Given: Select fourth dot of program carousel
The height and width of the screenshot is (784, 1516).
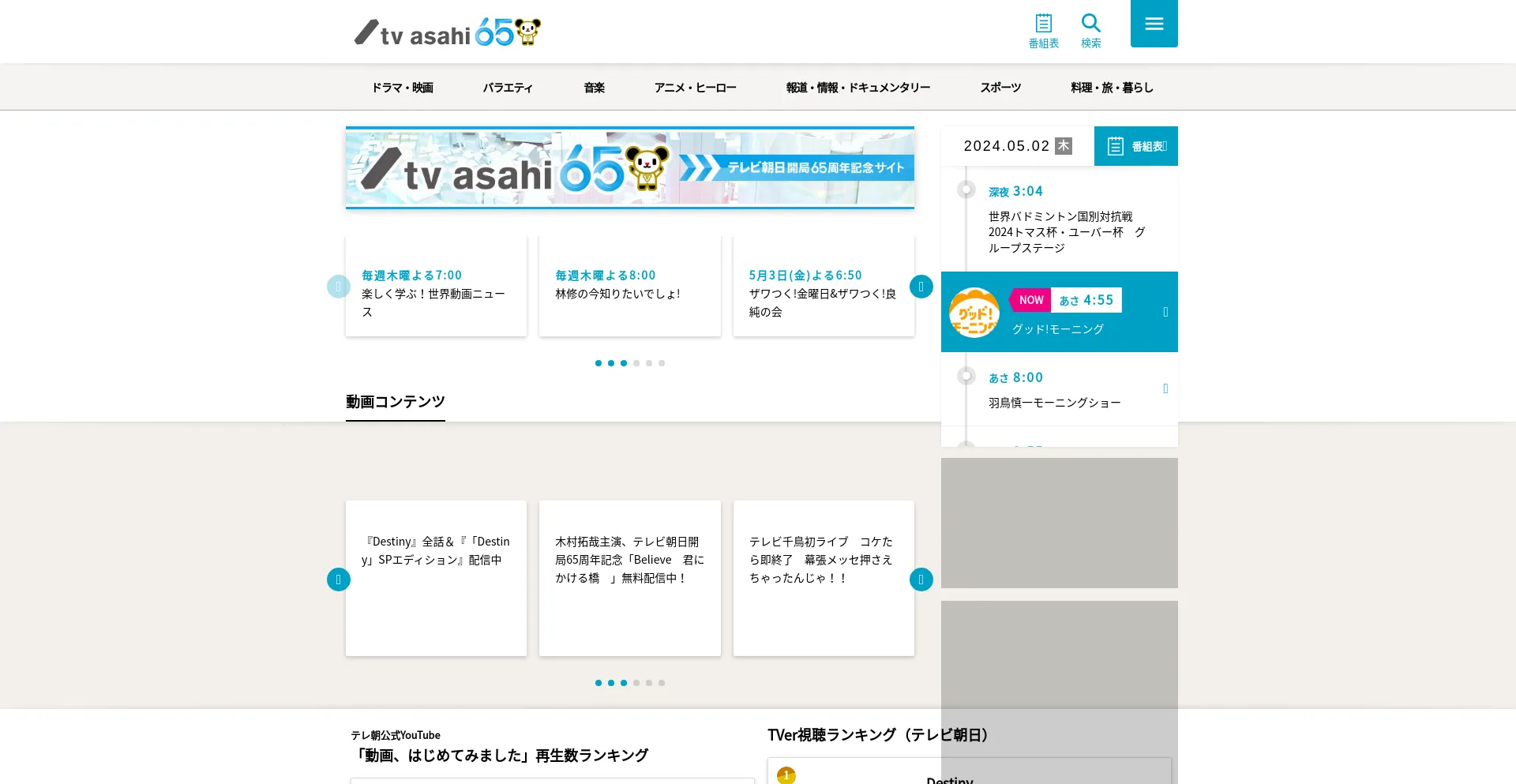Looking at the screenshot, I should click(x=636, y=363).
